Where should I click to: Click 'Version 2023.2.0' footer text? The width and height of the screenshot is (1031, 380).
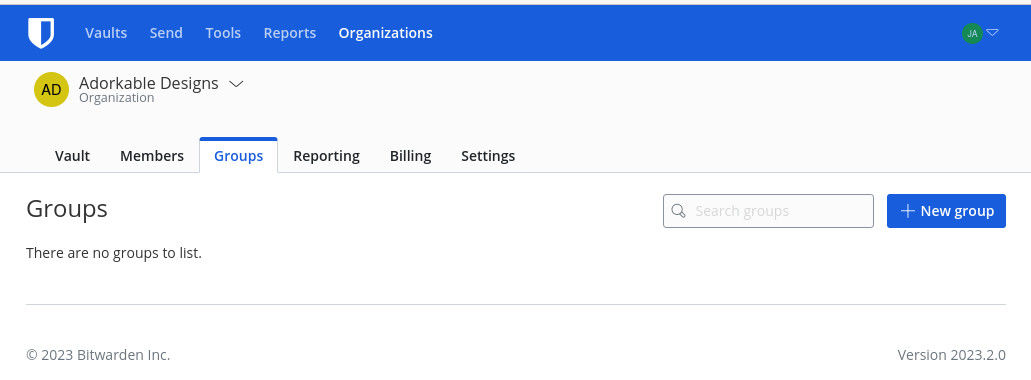click(x=951, y=355)
